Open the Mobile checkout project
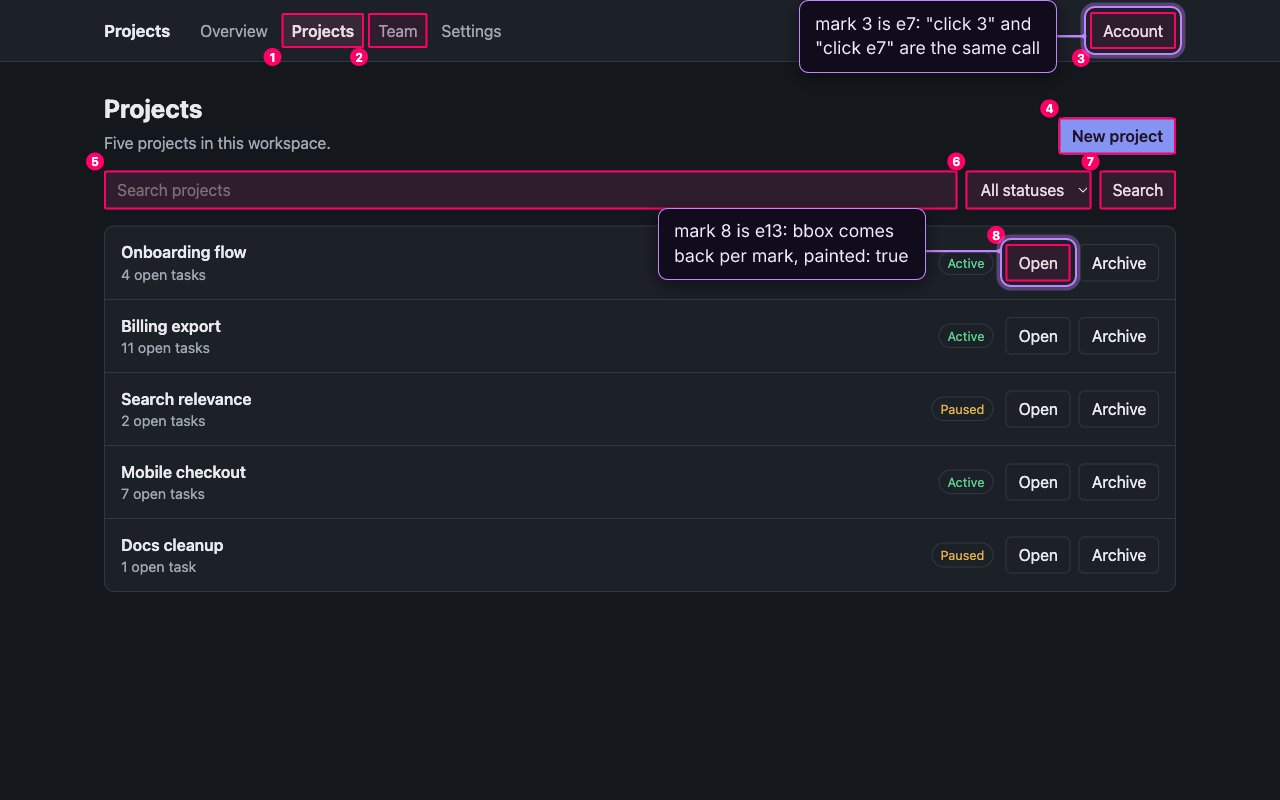 (1038, 482)
